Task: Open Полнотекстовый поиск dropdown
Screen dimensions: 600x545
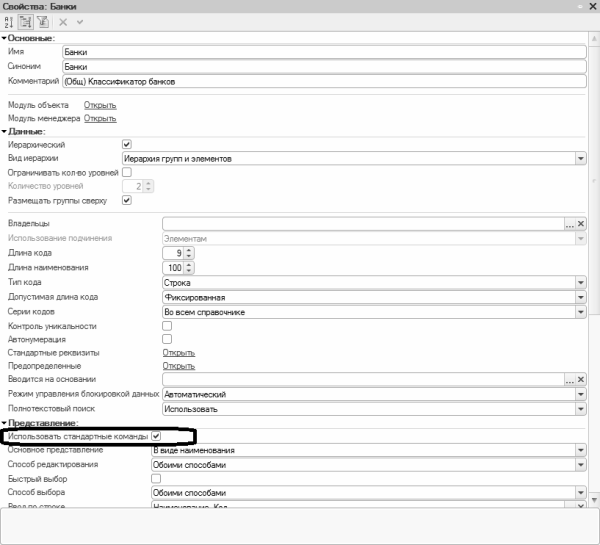Action: (580, 408)
